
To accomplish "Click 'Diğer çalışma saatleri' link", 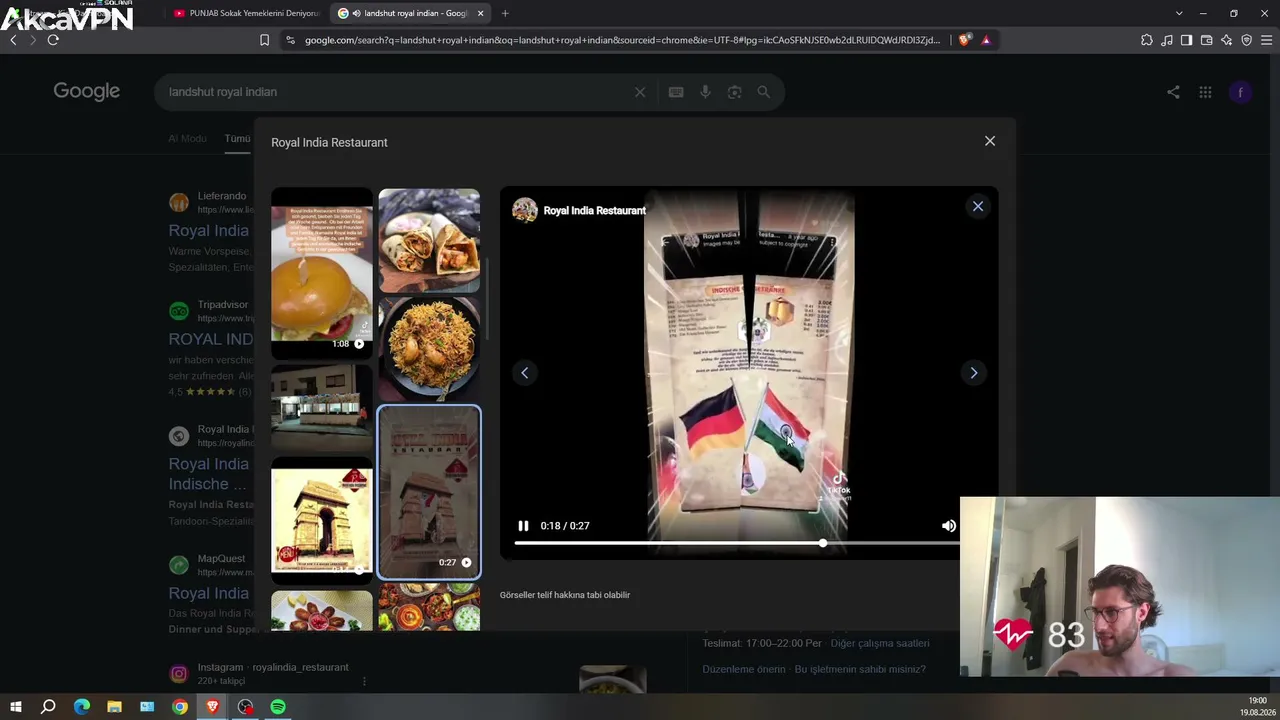I will [880, 643].
